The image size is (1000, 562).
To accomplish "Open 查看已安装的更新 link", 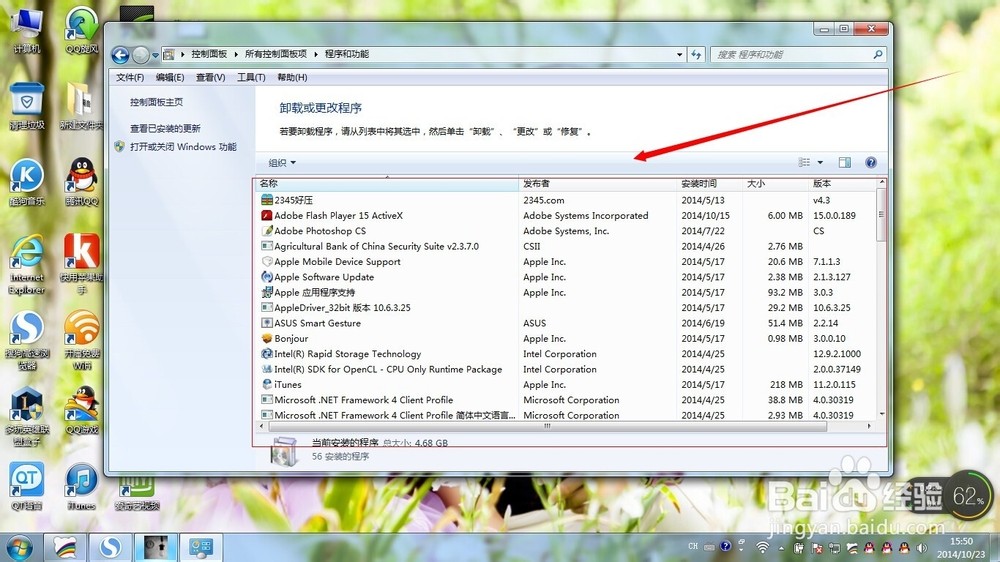I will pyautogui.click(x=165, y=128).
